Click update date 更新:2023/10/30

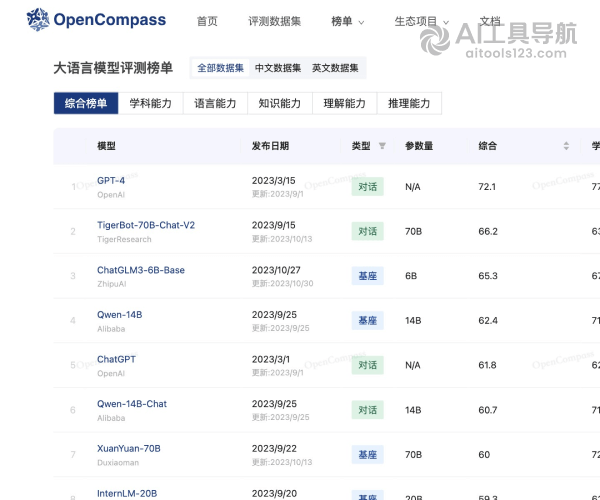(282, 283)
